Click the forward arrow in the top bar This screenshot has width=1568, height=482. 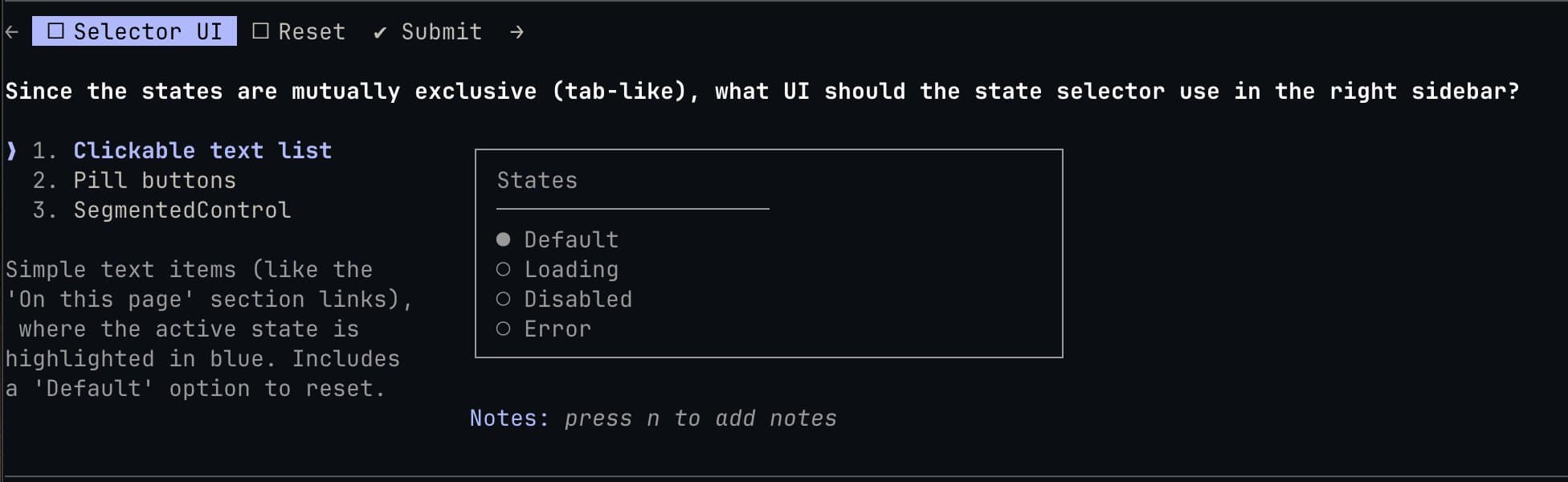pos(517,31)
